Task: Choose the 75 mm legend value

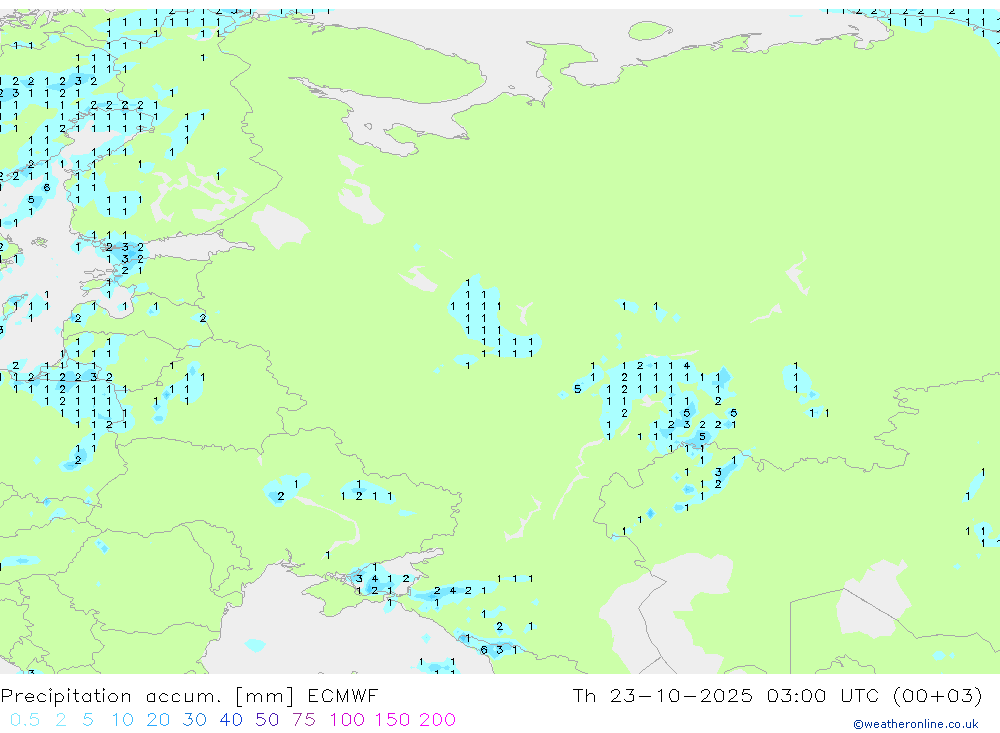Action: tap(304, 720)
